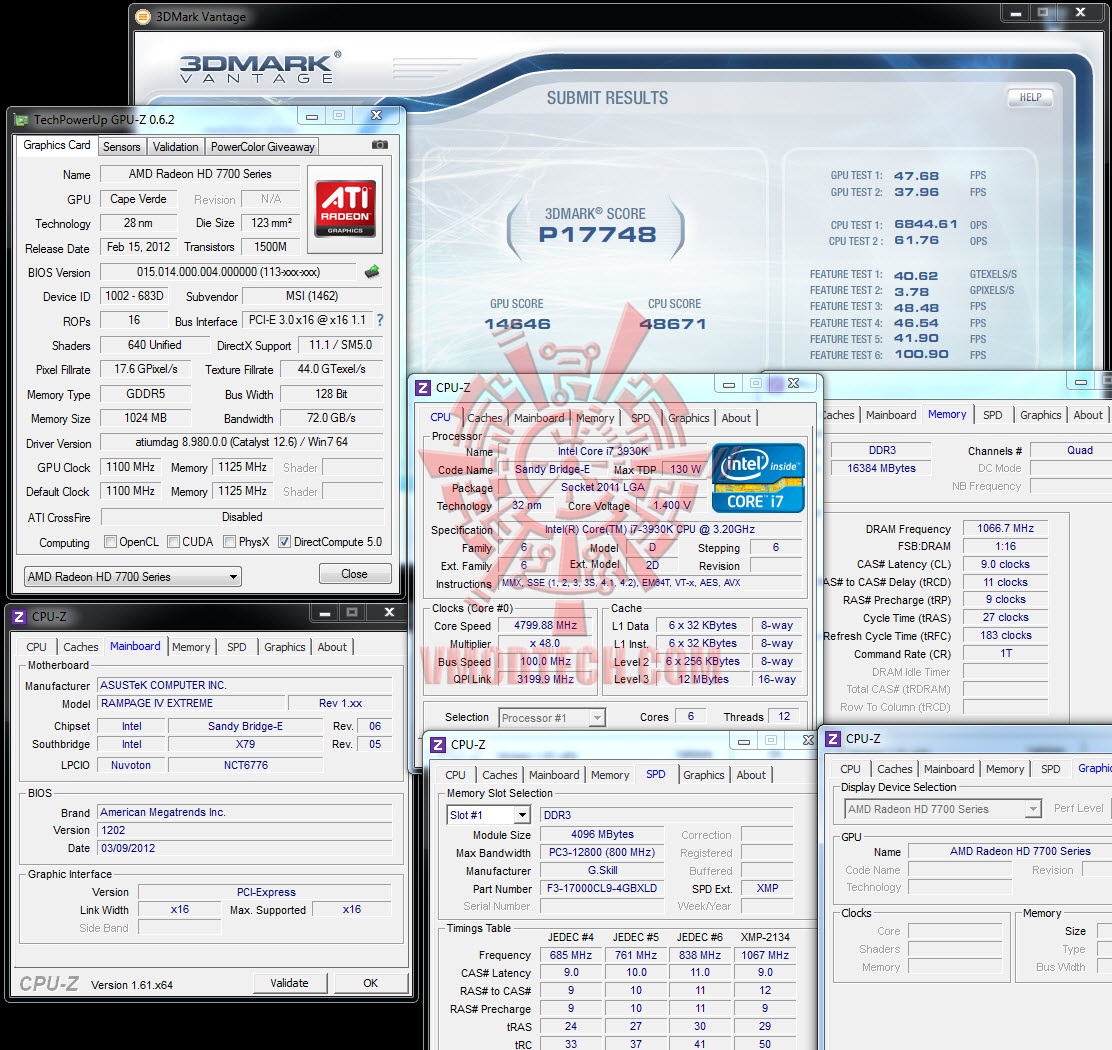Click the ATI Radeon logo in GPU-Z
The width and height of the screenshot is (1112, 1050).
pos(345,208)
